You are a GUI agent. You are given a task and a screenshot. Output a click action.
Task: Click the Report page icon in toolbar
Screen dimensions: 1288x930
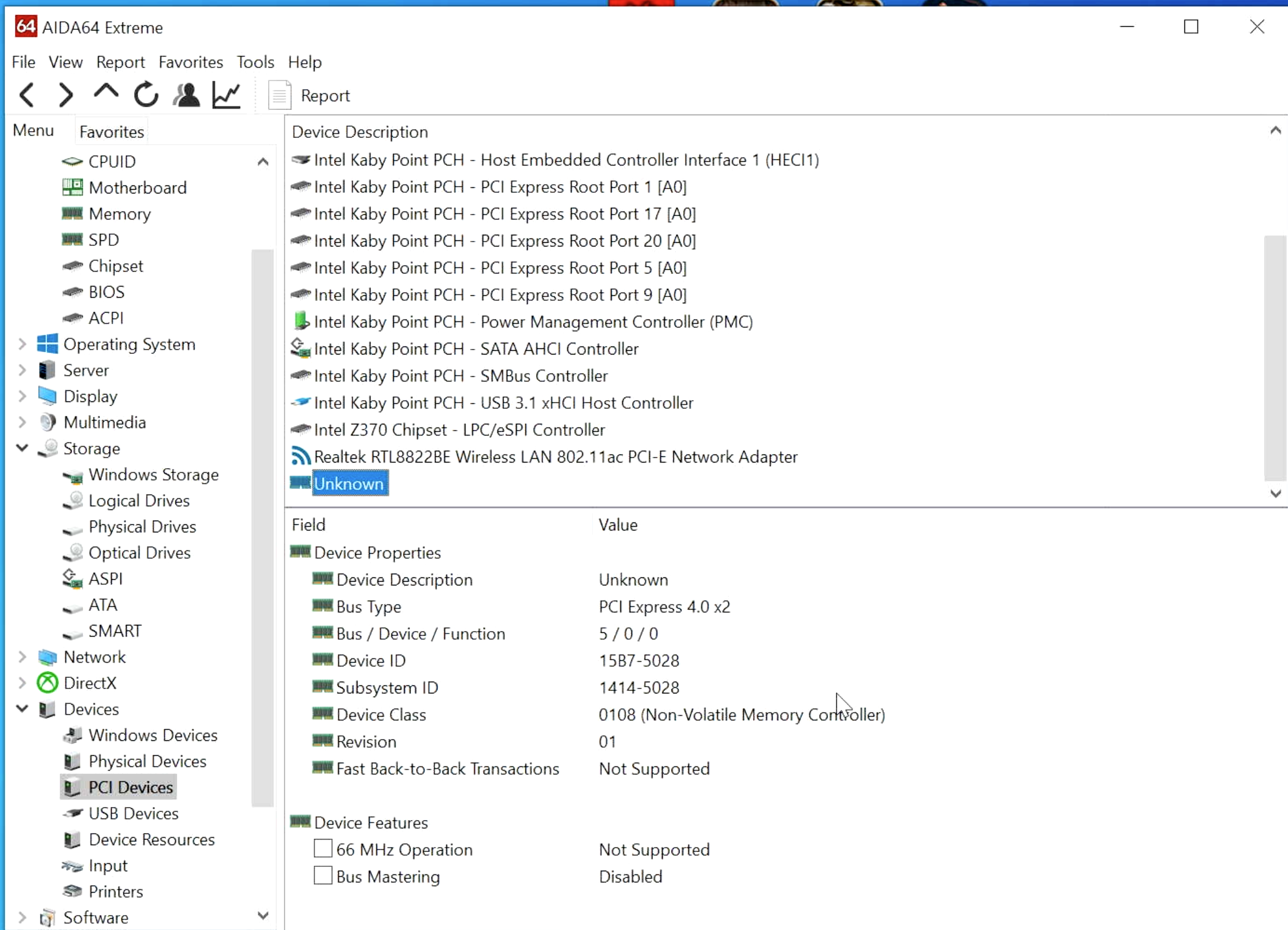[279, 95]
